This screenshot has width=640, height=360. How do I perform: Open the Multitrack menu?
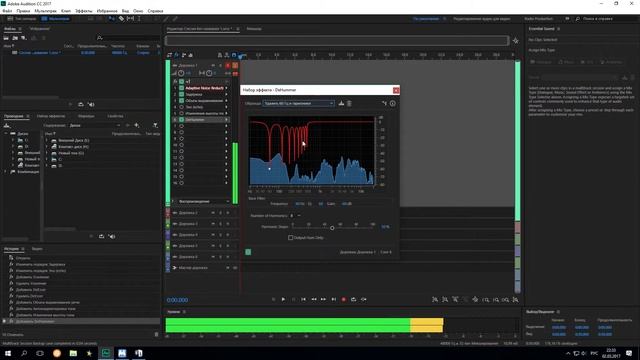[46, 11]
